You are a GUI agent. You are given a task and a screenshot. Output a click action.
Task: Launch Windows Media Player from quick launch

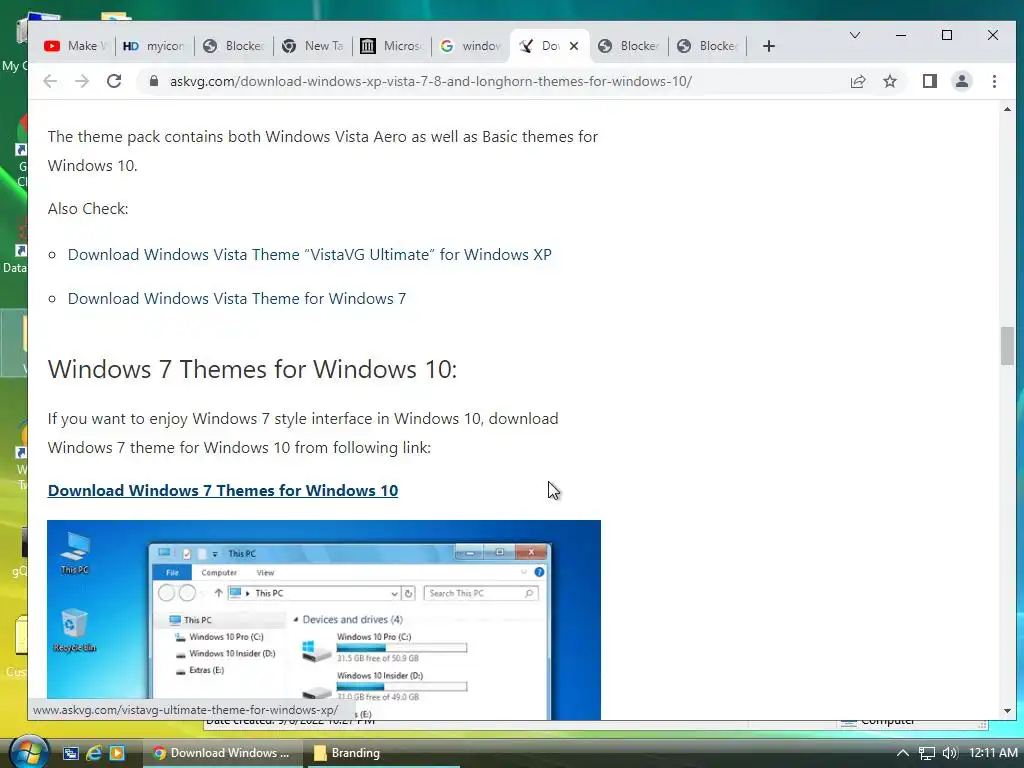[x=117, y=753]
